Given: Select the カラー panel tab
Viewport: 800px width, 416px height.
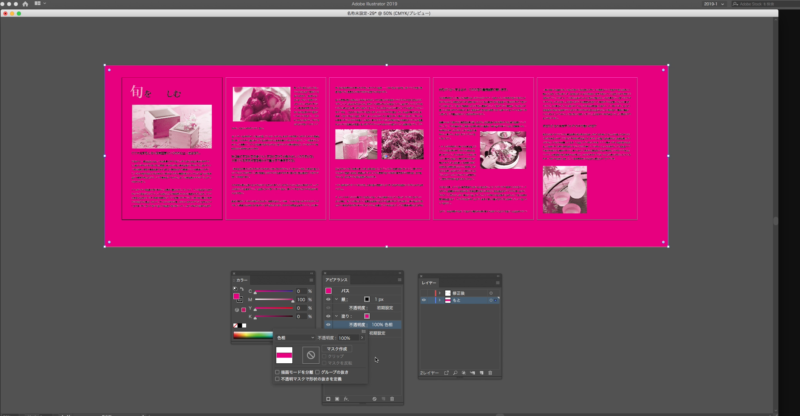Looking at the screenshot, I should click(242, 280).
